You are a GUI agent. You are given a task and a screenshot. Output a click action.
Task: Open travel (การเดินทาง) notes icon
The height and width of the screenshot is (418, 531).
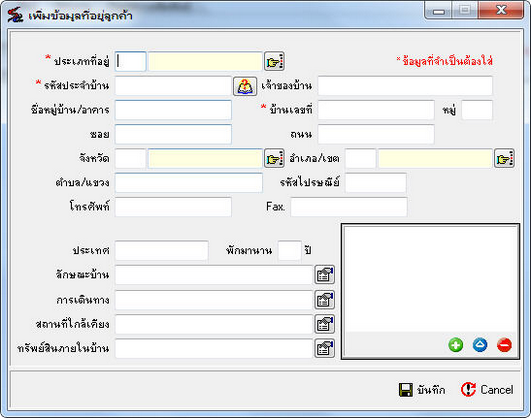pos(324,300)
